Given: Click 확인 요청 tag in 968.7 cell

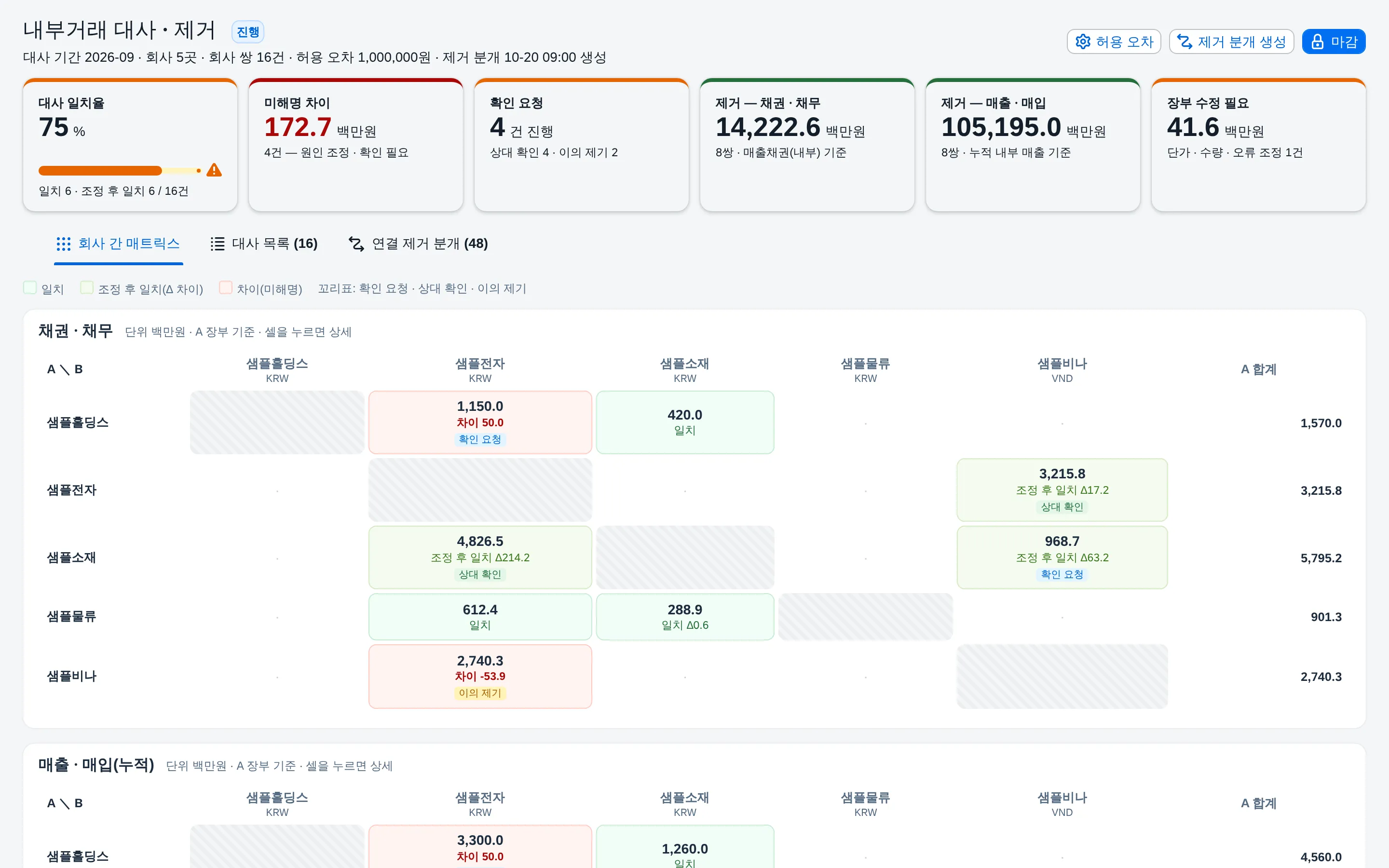Looking at the screenshot, I should click(1062, 575).
